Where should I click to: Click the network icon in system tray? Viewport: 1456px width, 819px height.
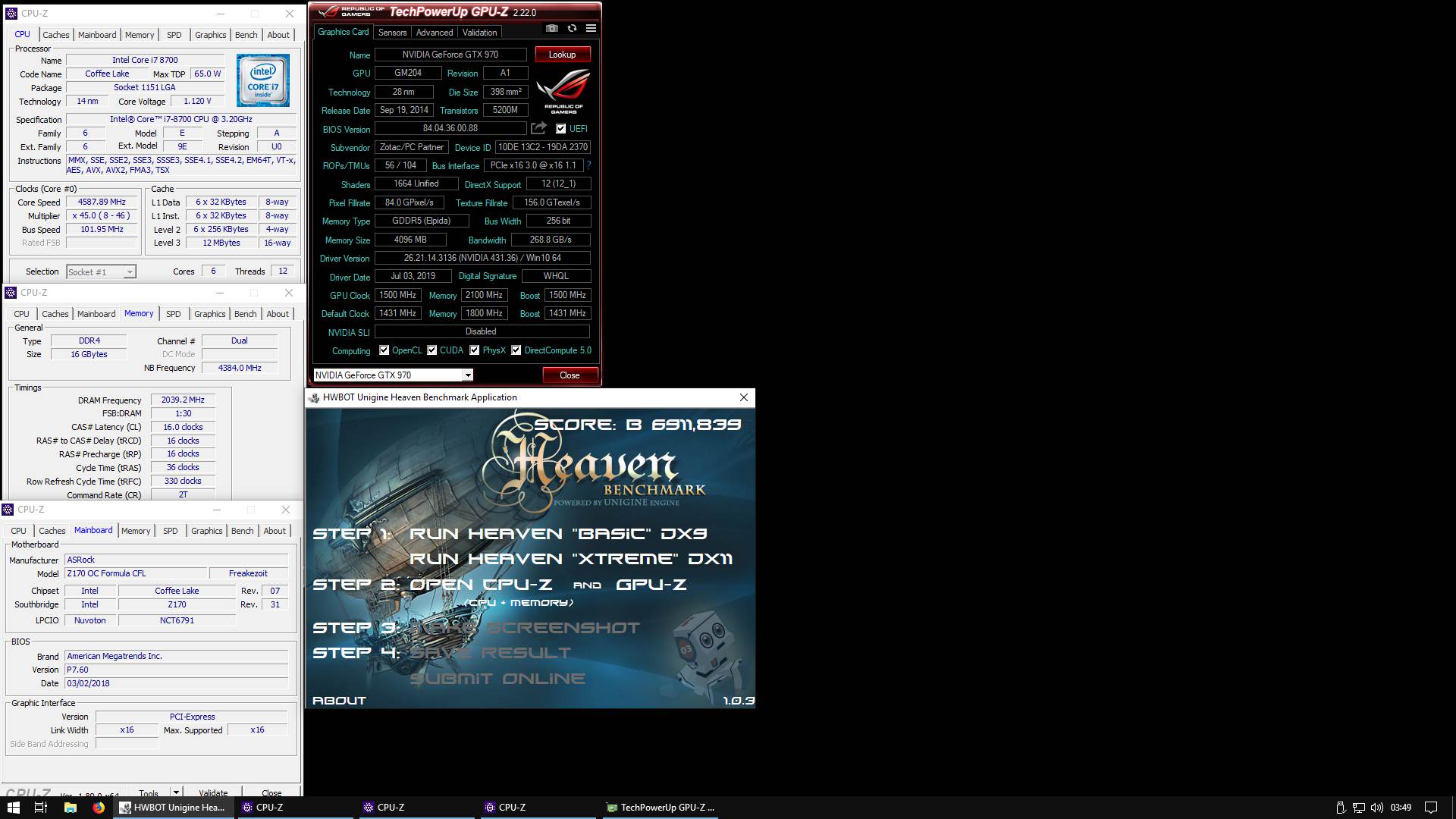click(1358, 808)
